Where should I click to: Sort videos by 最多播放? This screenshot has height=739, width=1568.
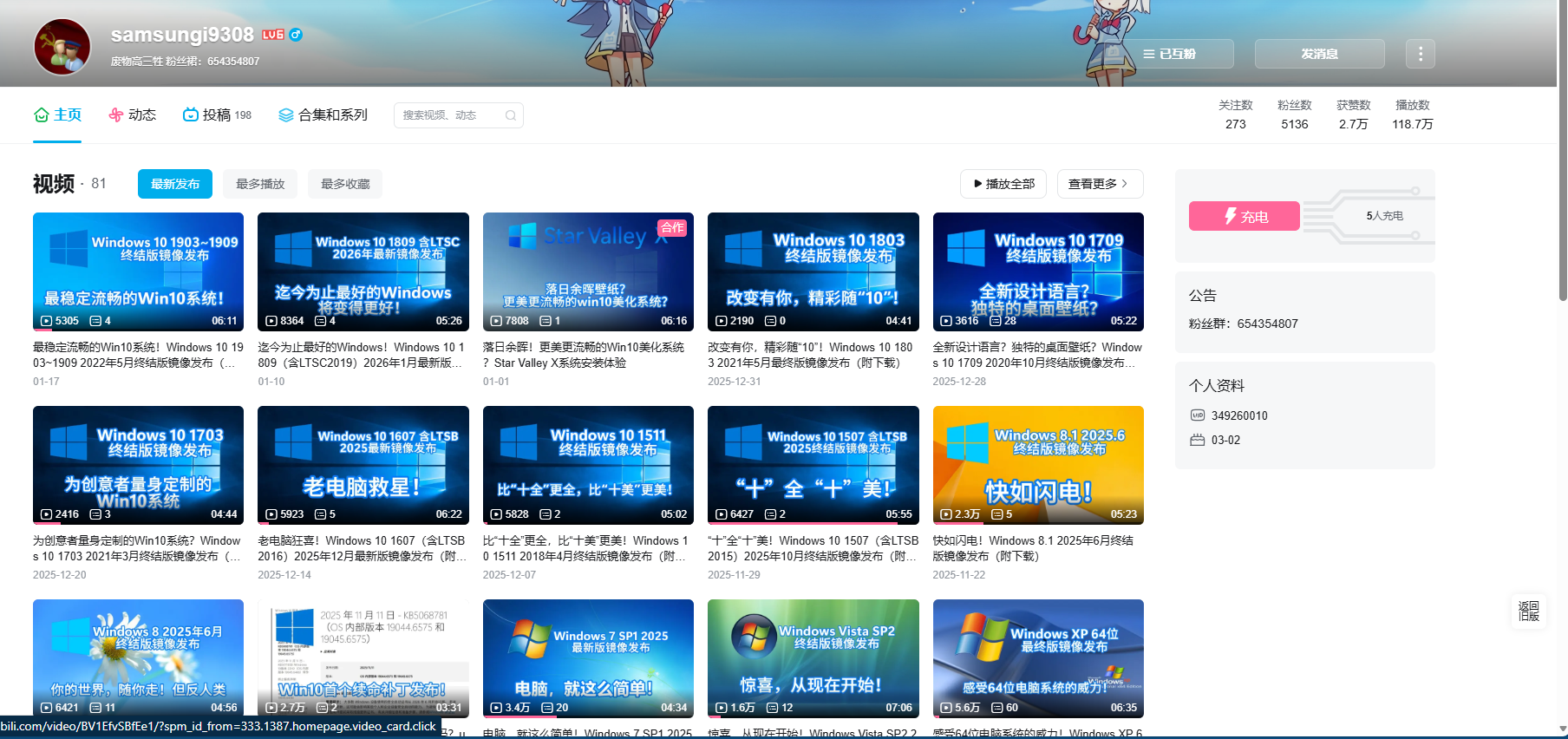(260, 184)
